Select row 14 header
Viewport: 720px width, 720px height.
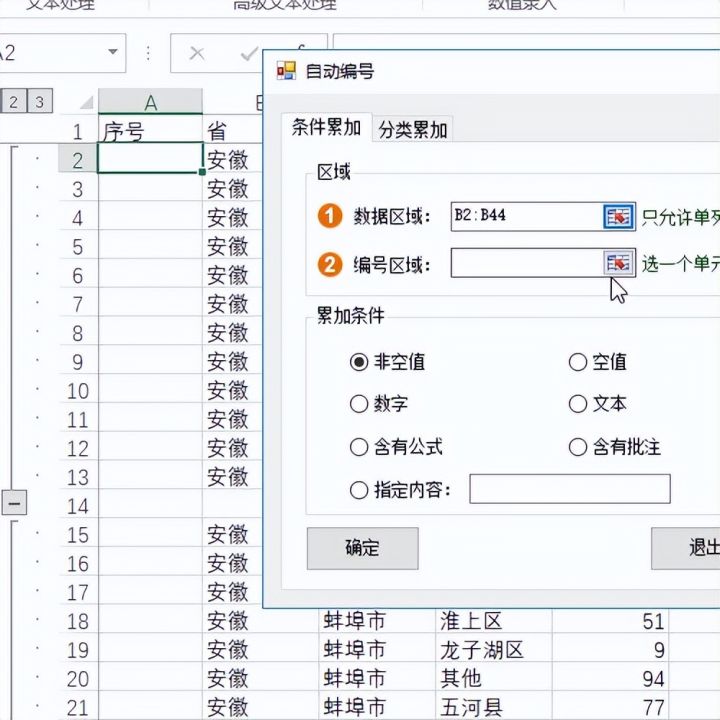[x=78, y=506]
